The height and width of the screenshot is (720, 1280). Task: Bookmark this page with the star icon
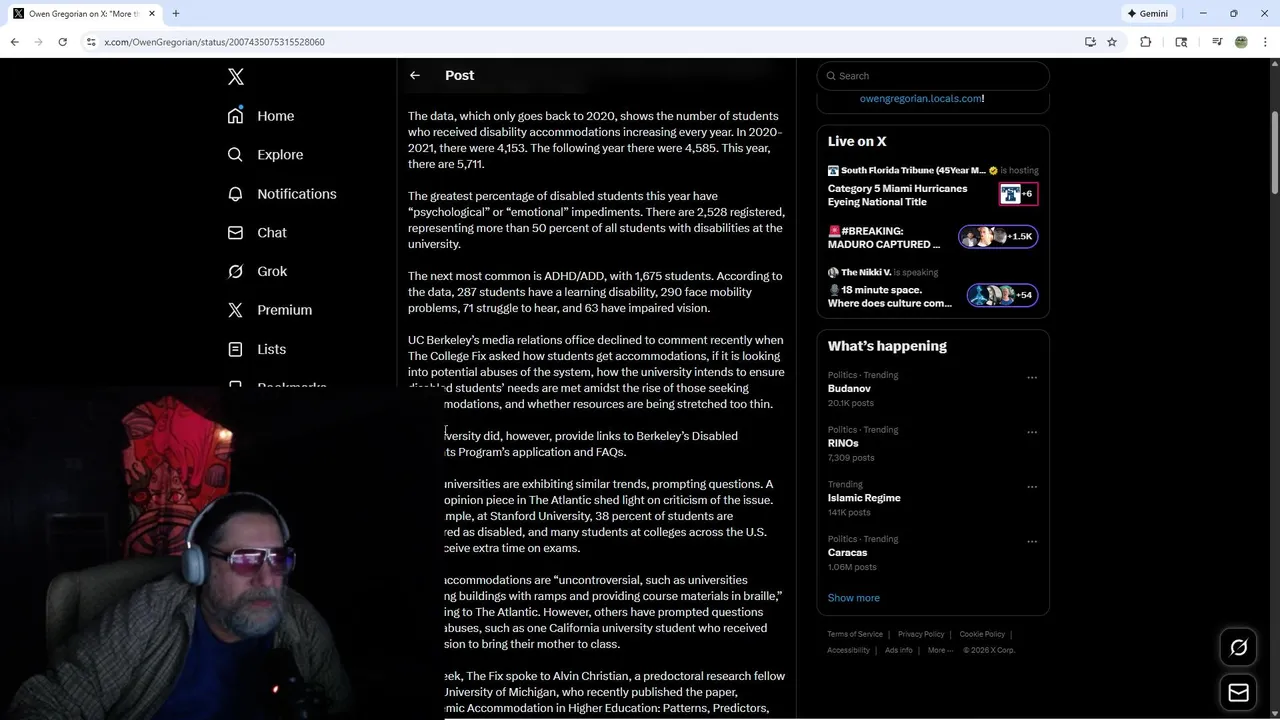pos(1112,42)
